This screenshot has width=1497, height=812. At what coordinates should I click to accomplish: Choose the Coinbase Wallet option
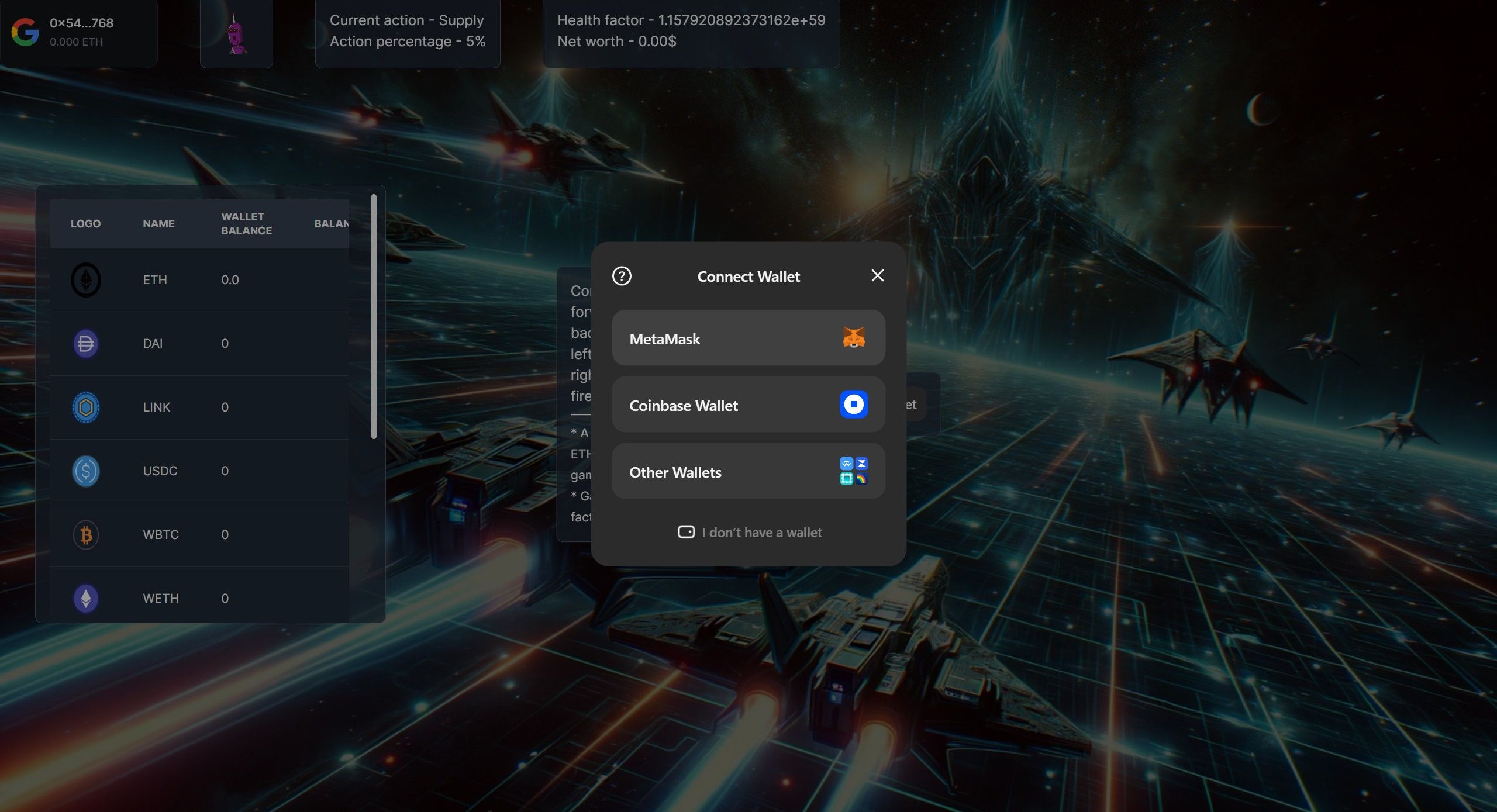coord(748,405)
